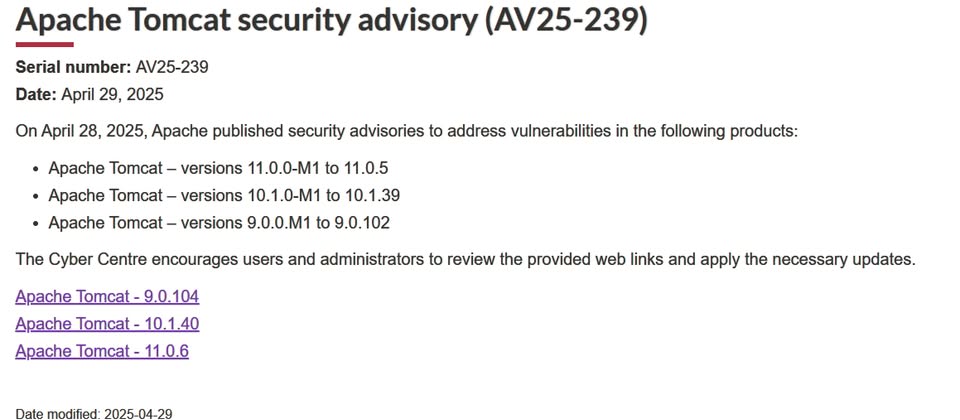Image resolution: width=960 pixels, height=420 pixels.
Task: Click the AV25-239 serial number value
Action: [172, 67]
